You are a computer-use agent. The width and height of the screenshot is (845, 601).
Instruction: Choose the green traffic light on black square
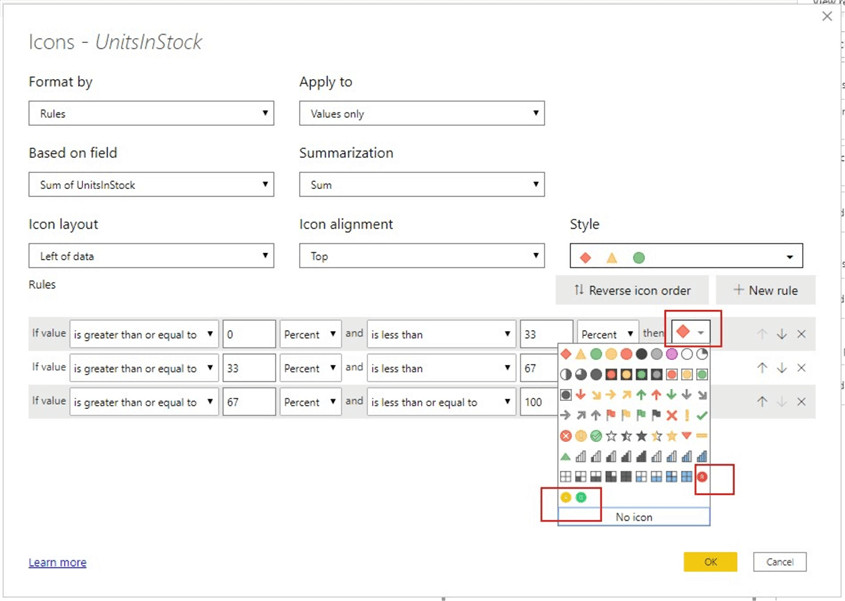coord(641,375)
